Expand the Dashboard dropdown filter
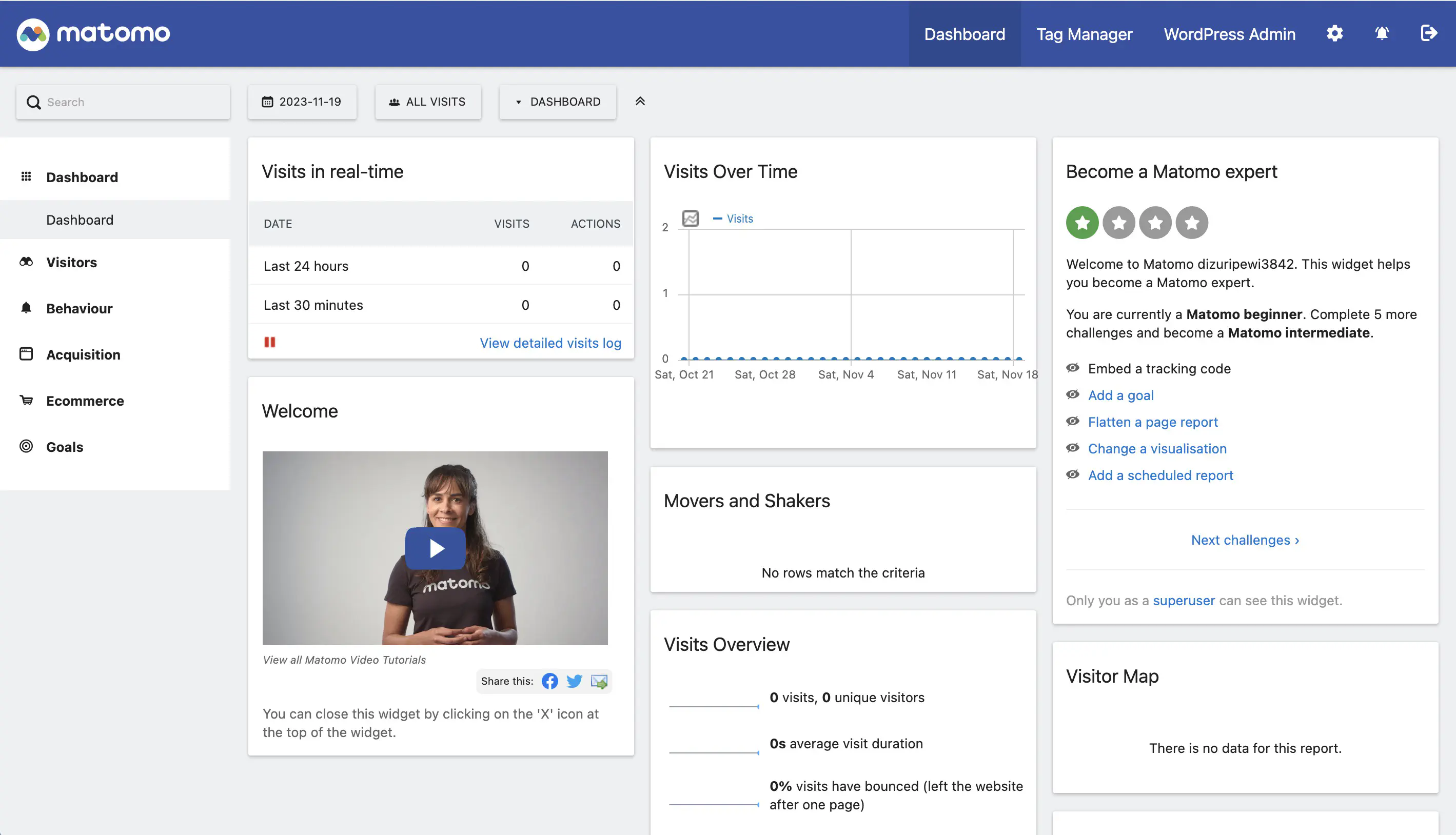 coord(557,101)
